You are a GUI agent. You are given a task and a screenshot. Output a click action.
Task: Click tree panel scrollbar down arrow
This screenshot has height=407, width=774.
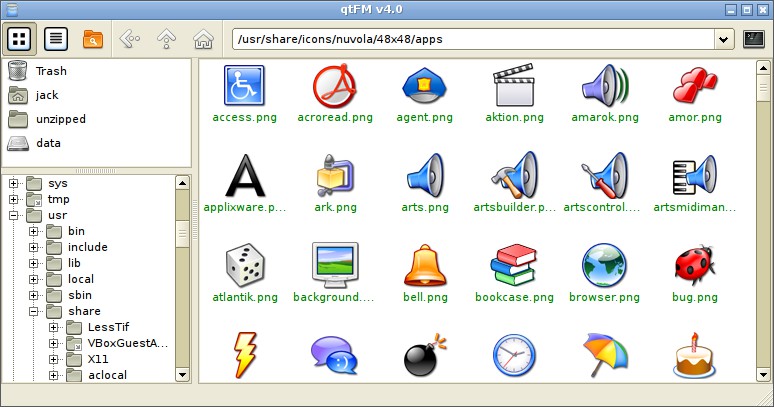tap(183, 375)
